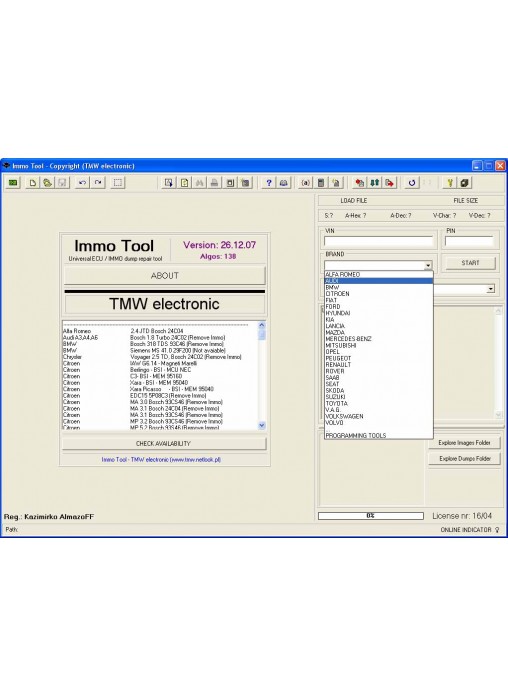
Task: Click the CHECK AVAILABILITY button
Action: (164, 443)
